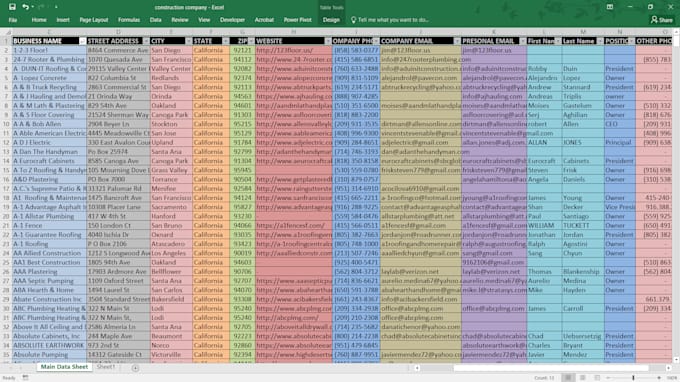Click horizontal scrollbar left arrow
The width and height of the screenshot is (680, 382).
(x=417, y=368)
